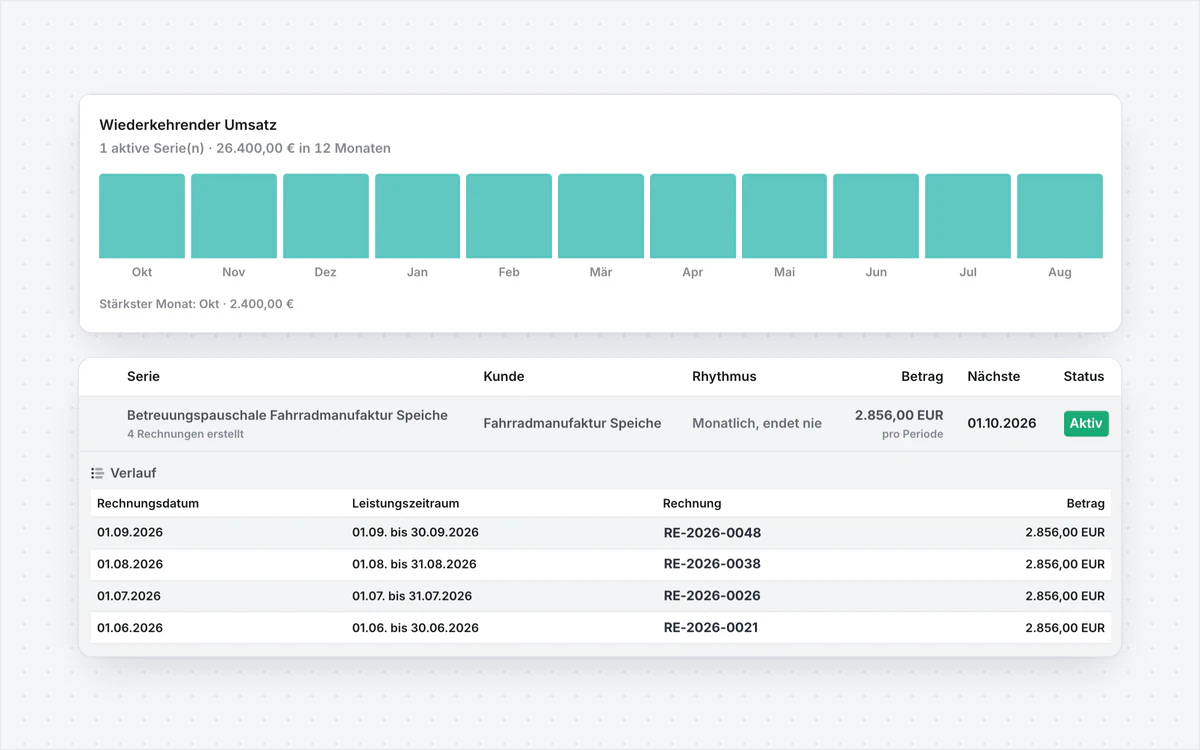Click the list icon beside Verlauf

[x=97, y=473]
